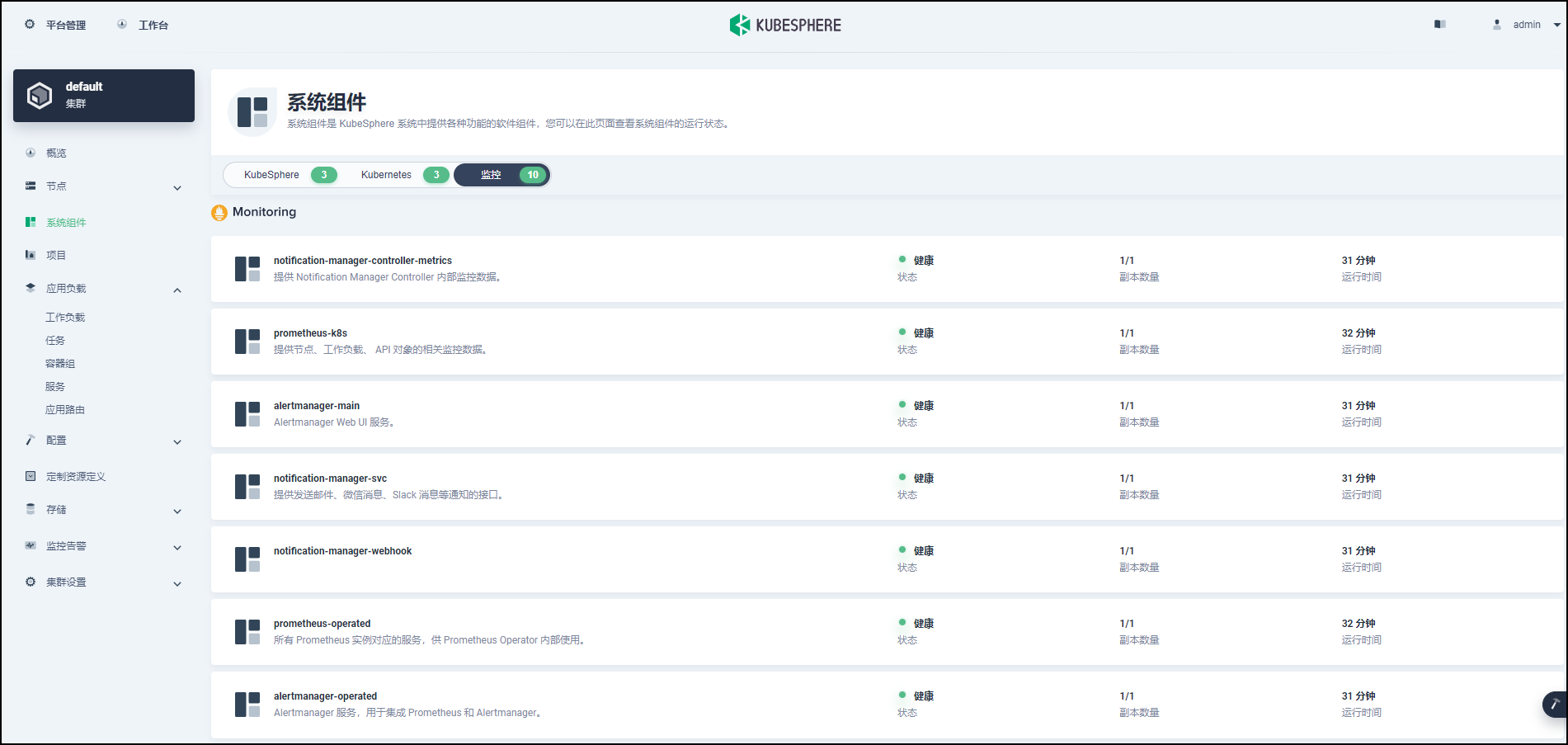Click the 集群设置 gear icon
Screen dimensions: 1568x745
click(x=31, y=582)
